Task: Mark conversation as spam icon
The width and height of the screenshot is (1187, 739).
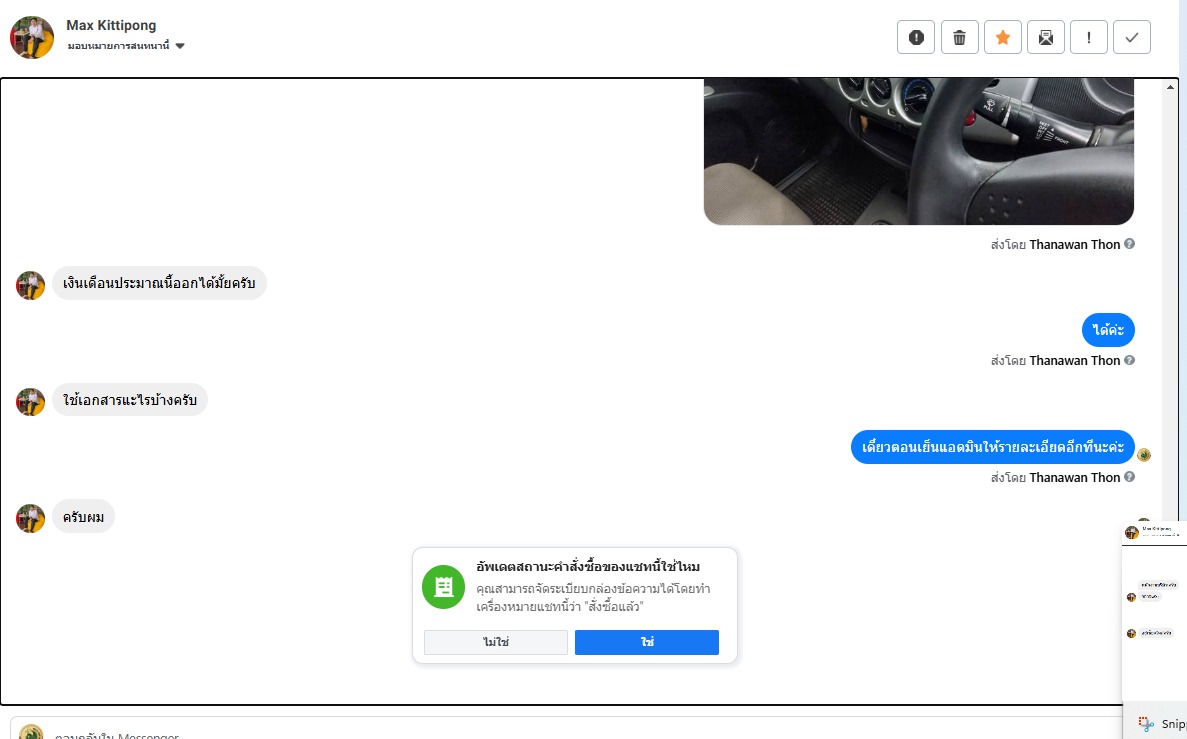Action: pyautogui.click(x=916, y=37)
